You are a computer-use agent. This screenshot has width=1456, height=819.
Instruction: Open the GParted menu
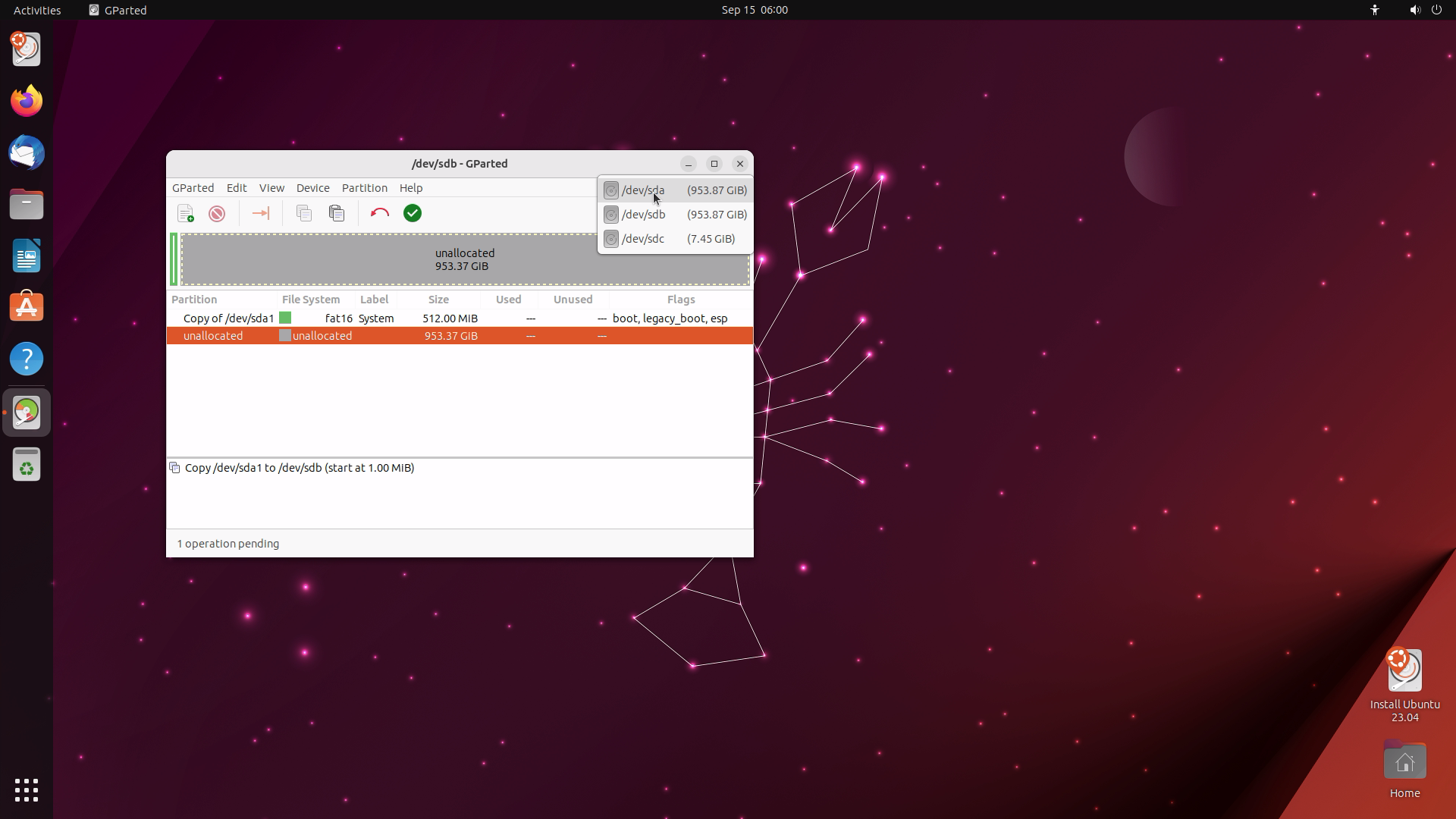point(193,188)
